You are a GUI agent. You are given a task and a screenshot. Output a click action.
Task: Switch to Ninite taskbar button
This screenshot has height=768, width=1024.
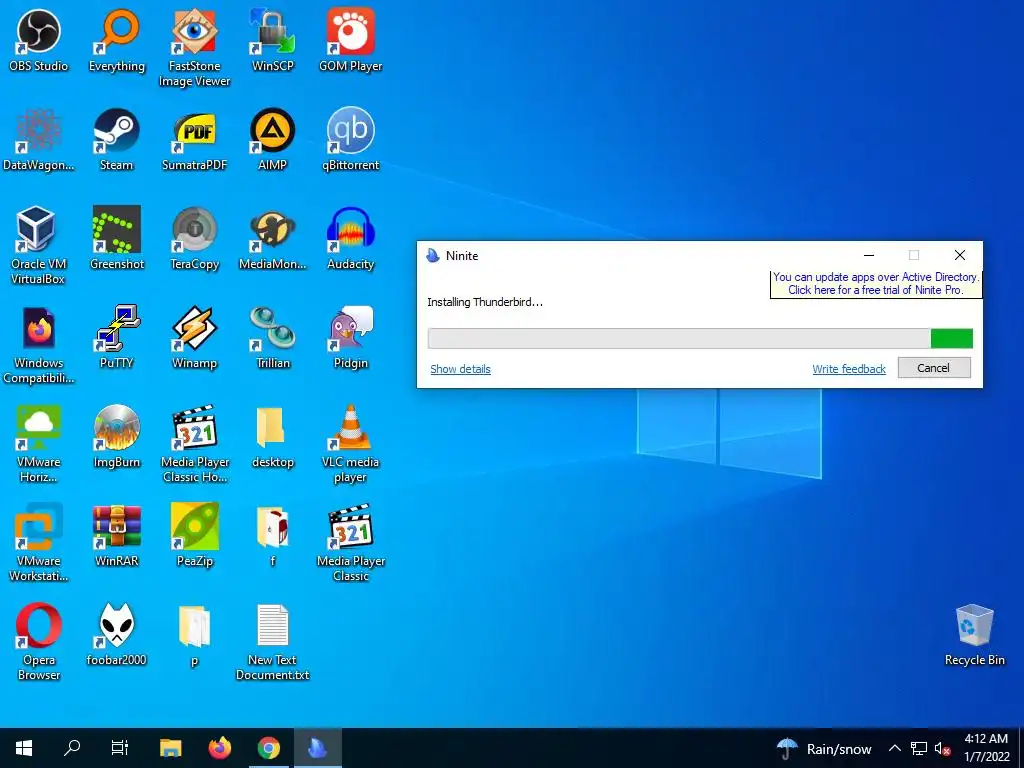click(317, 748)
